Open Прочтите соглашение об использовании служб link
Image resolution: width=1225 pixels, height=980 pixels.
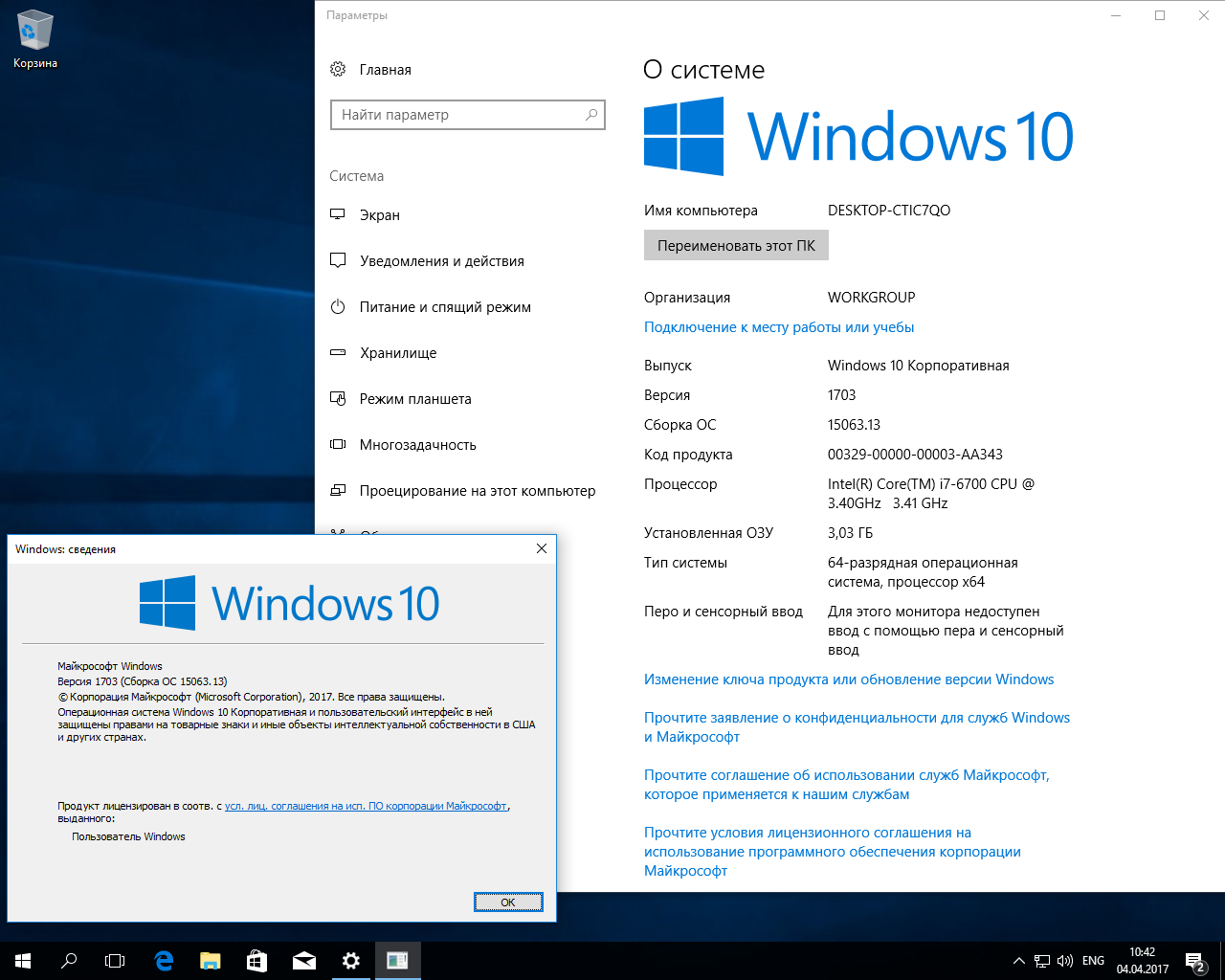tap(847, 785)
